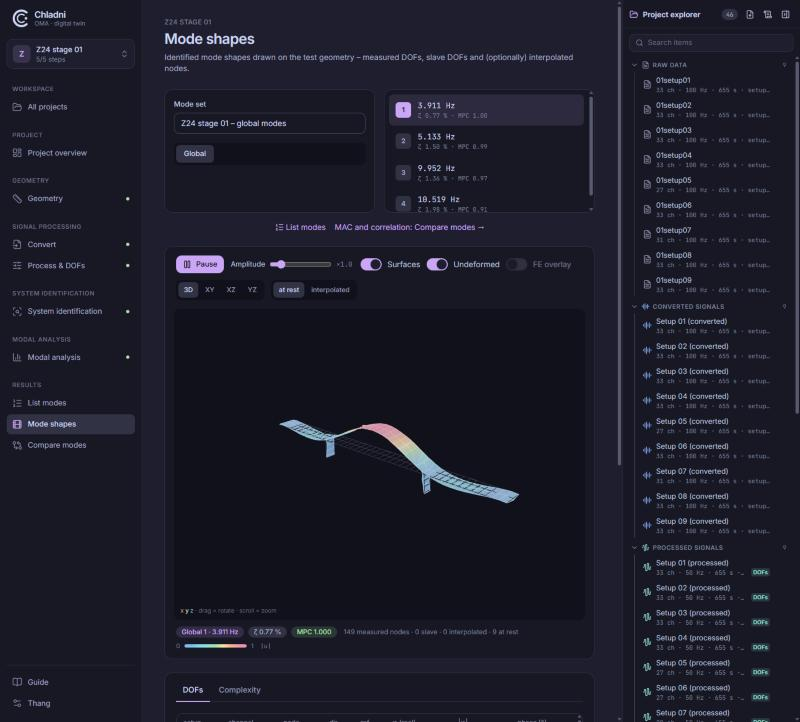Click the Process & DOFs sliders icon
Screen dimensions: 800x722
[x=17, y=265]
